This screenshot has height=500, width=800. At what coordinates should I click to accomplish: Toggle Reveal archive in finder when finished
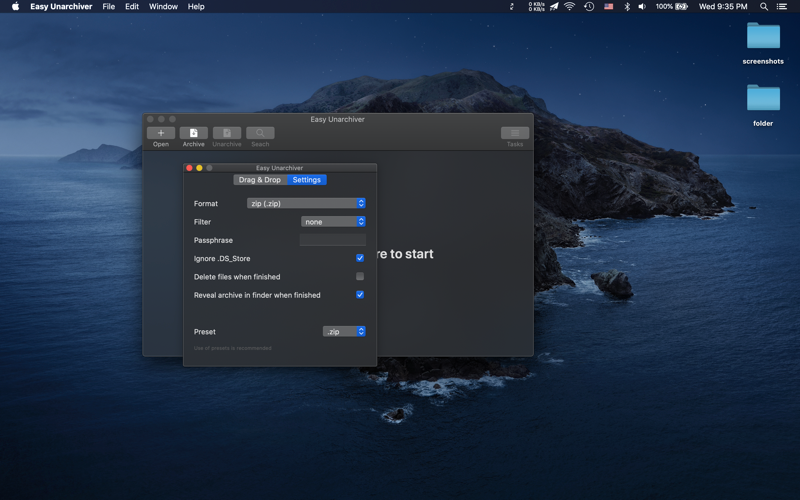tap(360, 295)
